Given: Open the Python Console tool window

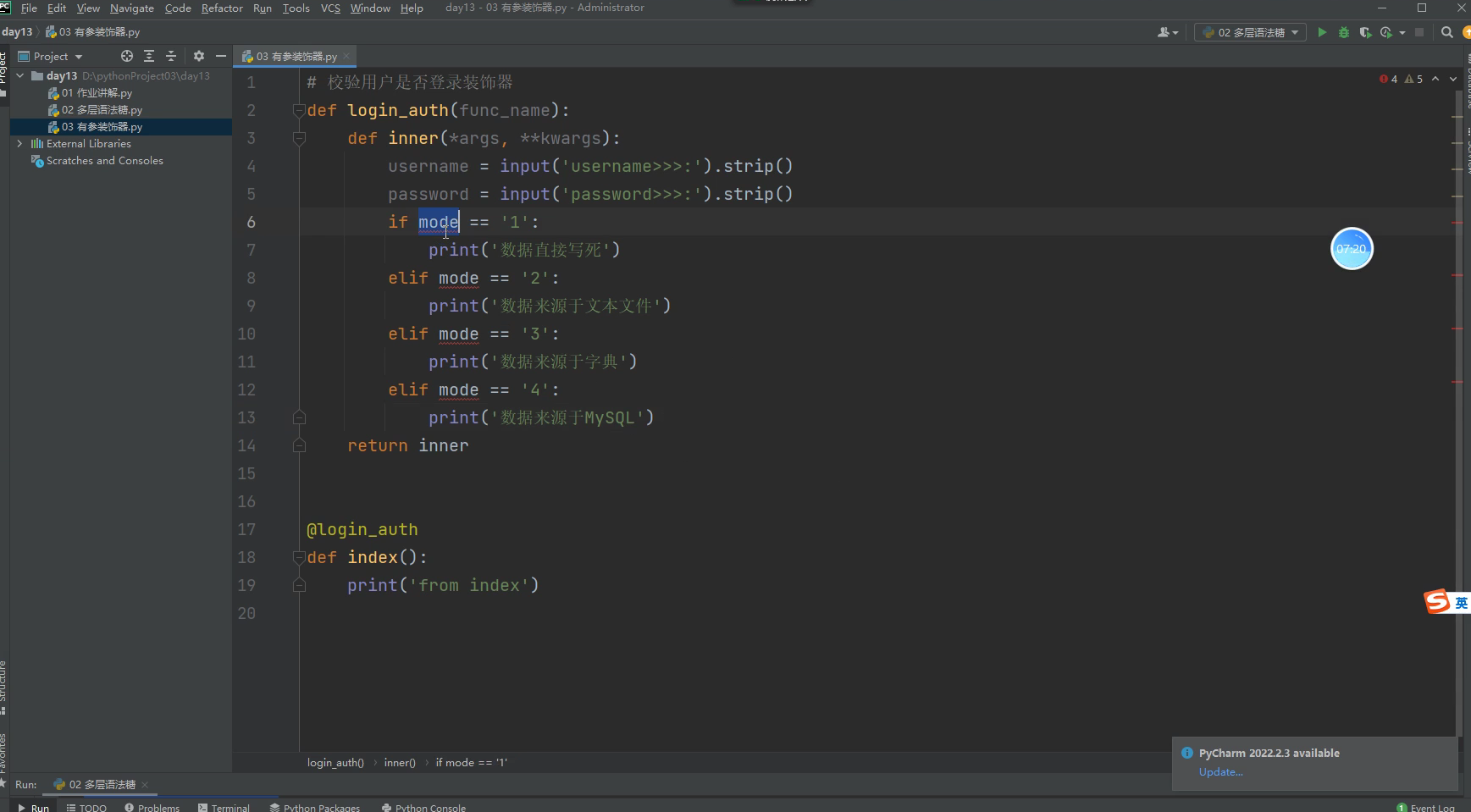Looking at the screenshot, I should pyautogui.click(x=423, y=807).
